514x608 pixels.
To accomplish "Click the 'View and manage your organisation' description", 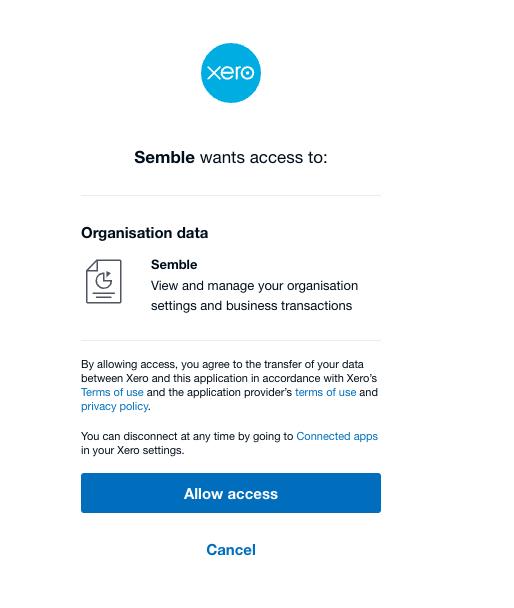I will 254,286.
